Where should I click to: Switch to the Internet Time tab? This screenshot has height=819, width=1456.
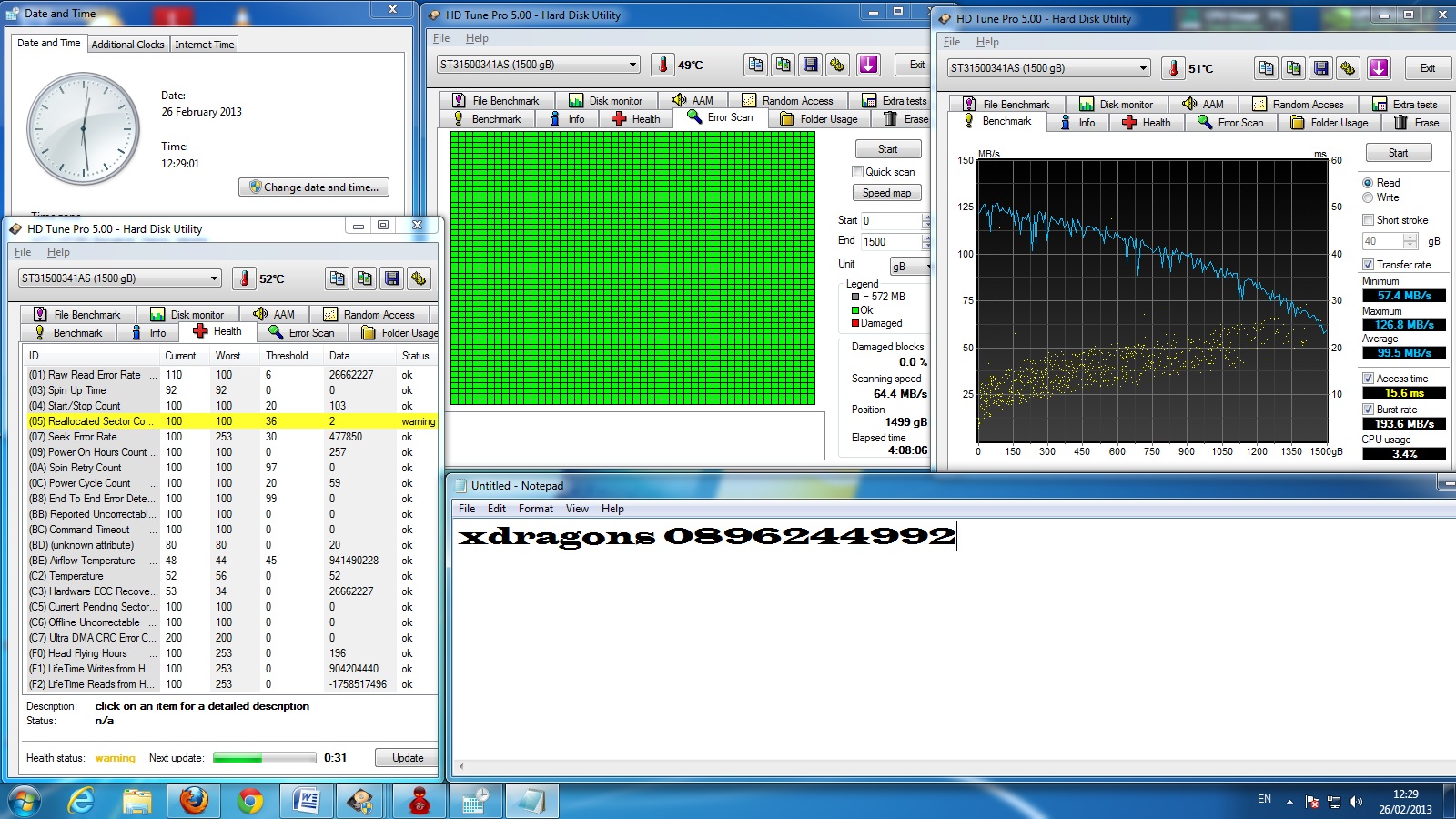(x=205, y=45)
